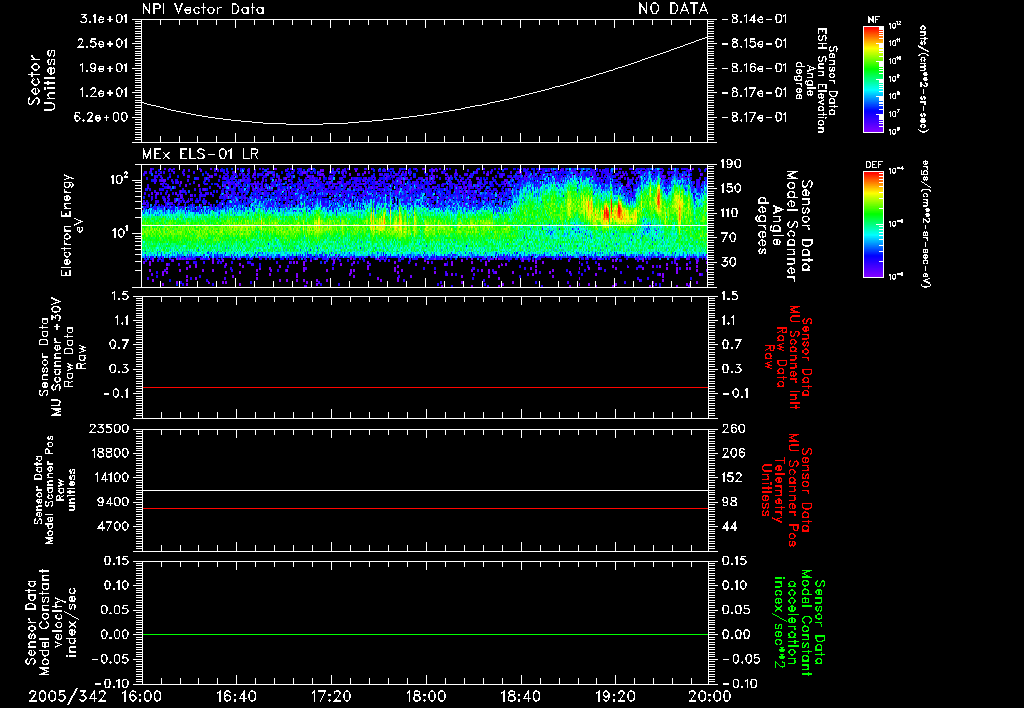Click the -8.15e-01 elevation tick label
Viewport: 1024px width, 708px height.
tap(754, 43)
